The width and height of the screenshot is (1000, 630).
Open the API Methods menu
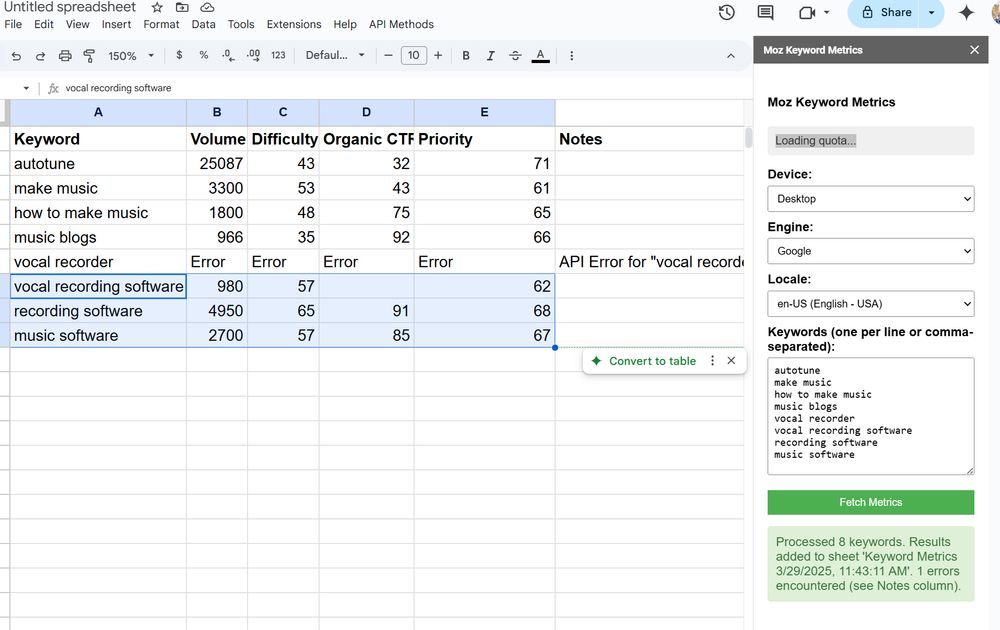(401, 24)
